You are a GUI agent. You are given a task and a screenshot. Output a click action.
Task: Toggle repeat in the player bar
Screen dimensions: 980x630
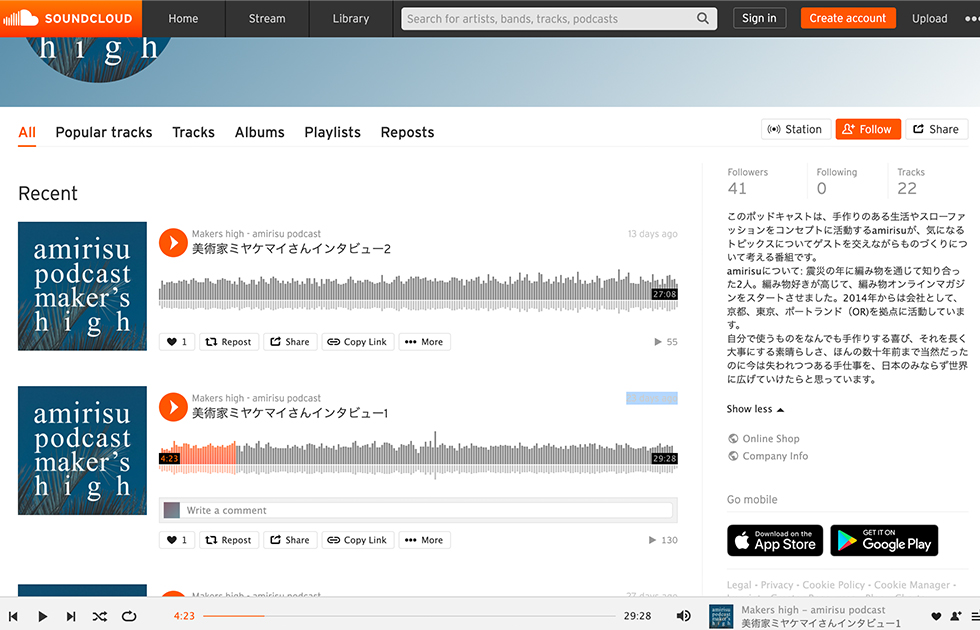coord(129,616)
